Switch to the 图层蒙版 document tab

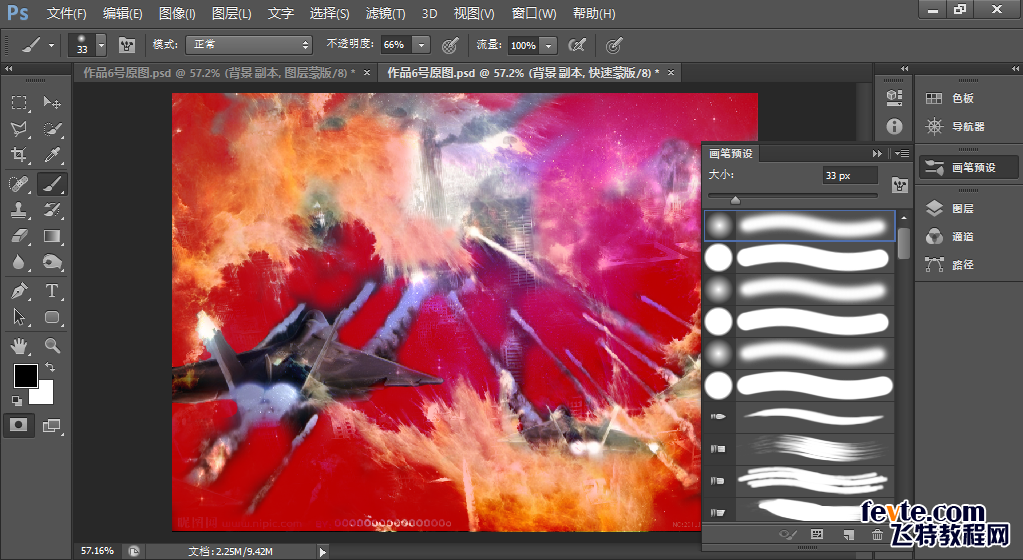(219, 73)
